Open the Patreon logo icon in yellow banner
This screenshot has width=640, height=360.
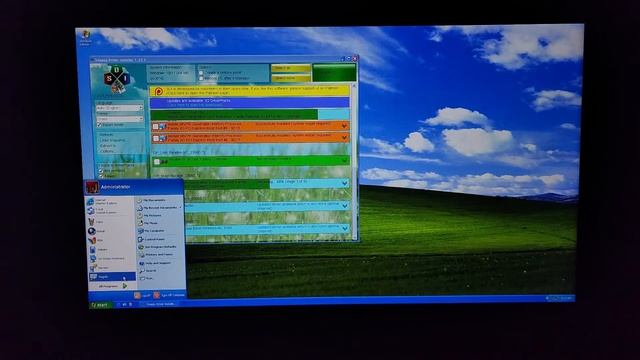tap(159, 91)
